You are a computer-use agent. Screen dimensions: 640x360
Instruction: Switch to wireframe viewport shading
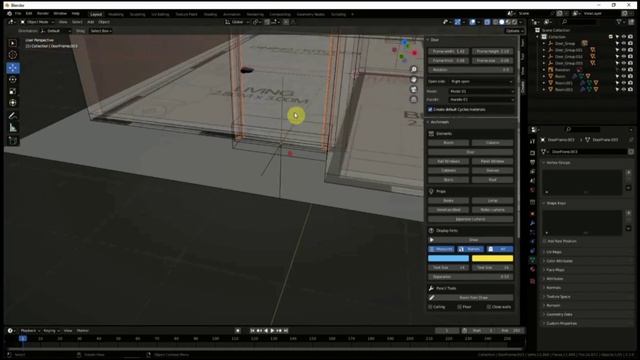496,22
